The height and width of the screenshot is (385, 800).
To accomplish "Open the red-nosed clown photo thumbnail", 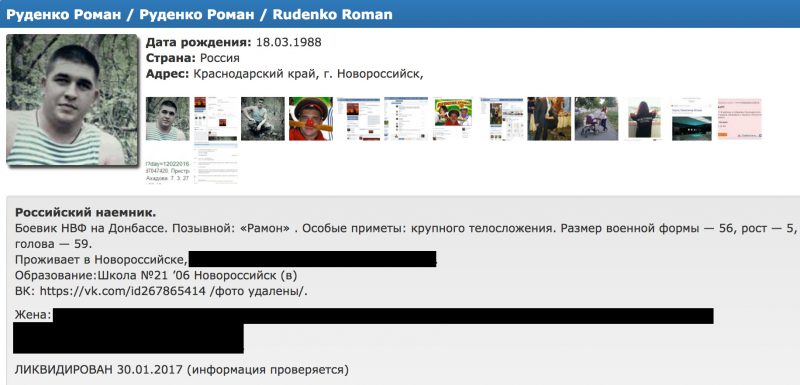I will click(311, 119).
